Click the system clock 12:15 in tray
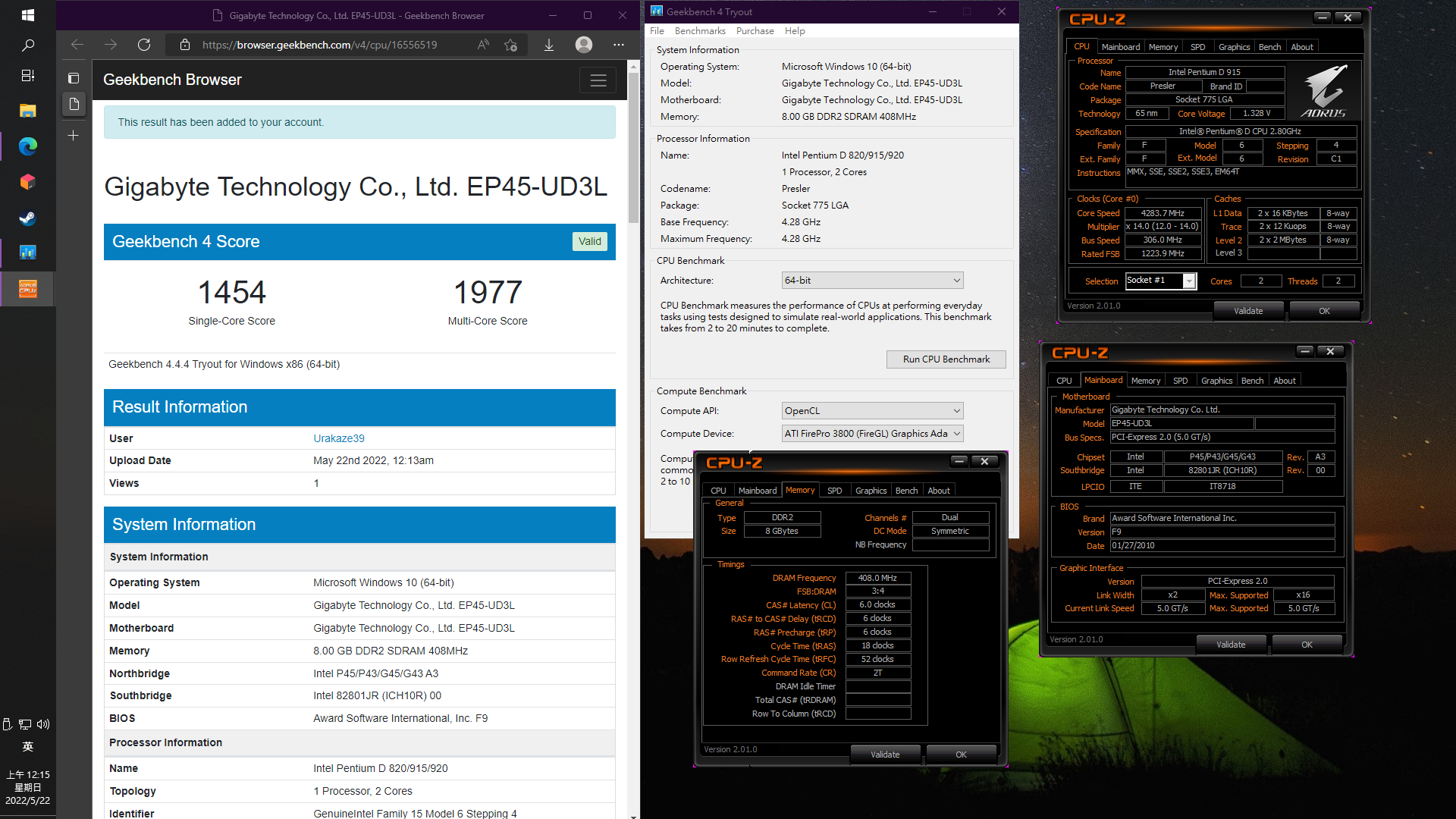This screenshot has width=1456, height=819. 28,775
